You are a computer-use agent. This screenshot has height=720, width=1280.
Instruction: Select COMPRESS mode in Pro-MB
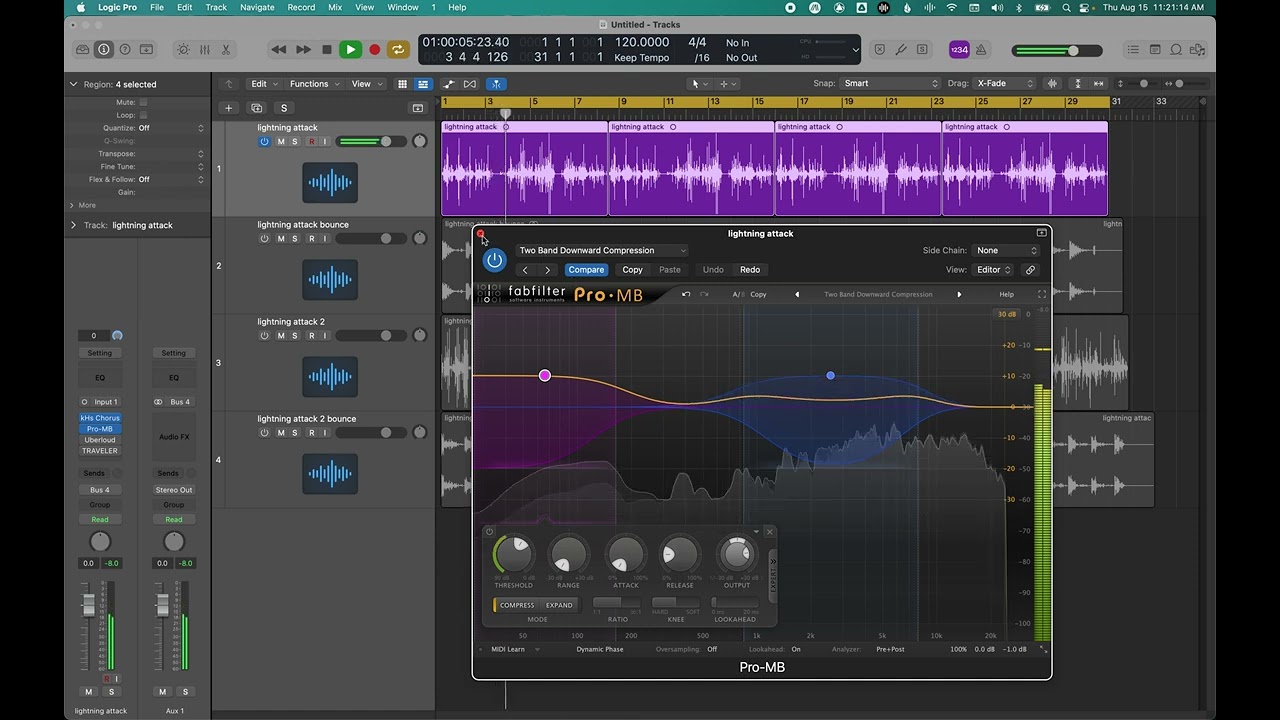tap(517, 605)
